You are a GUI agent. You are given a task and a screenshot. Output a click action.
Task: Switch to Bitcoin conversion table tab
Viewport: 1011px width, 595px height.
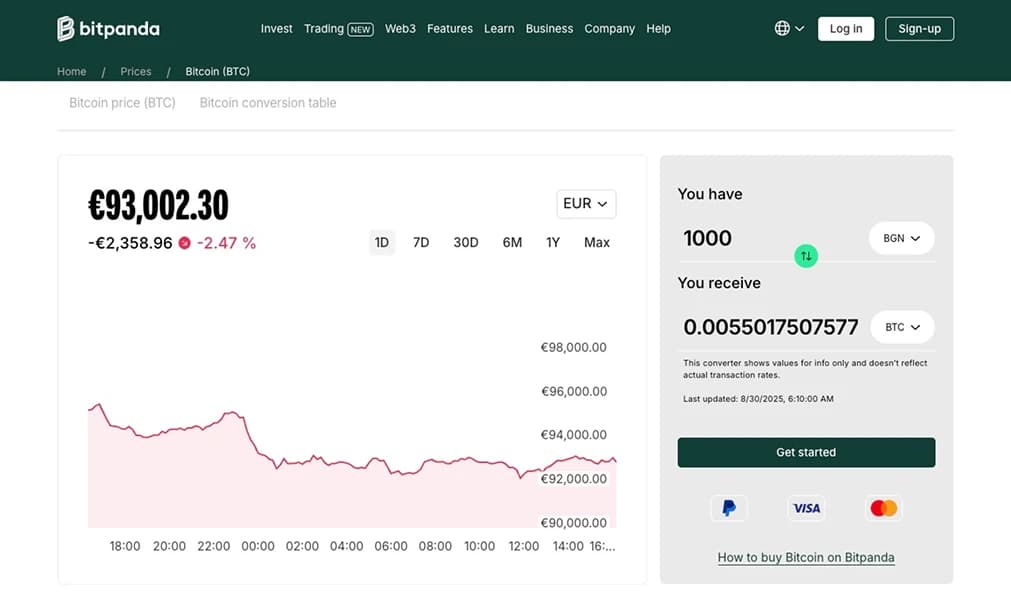[268, 102]
